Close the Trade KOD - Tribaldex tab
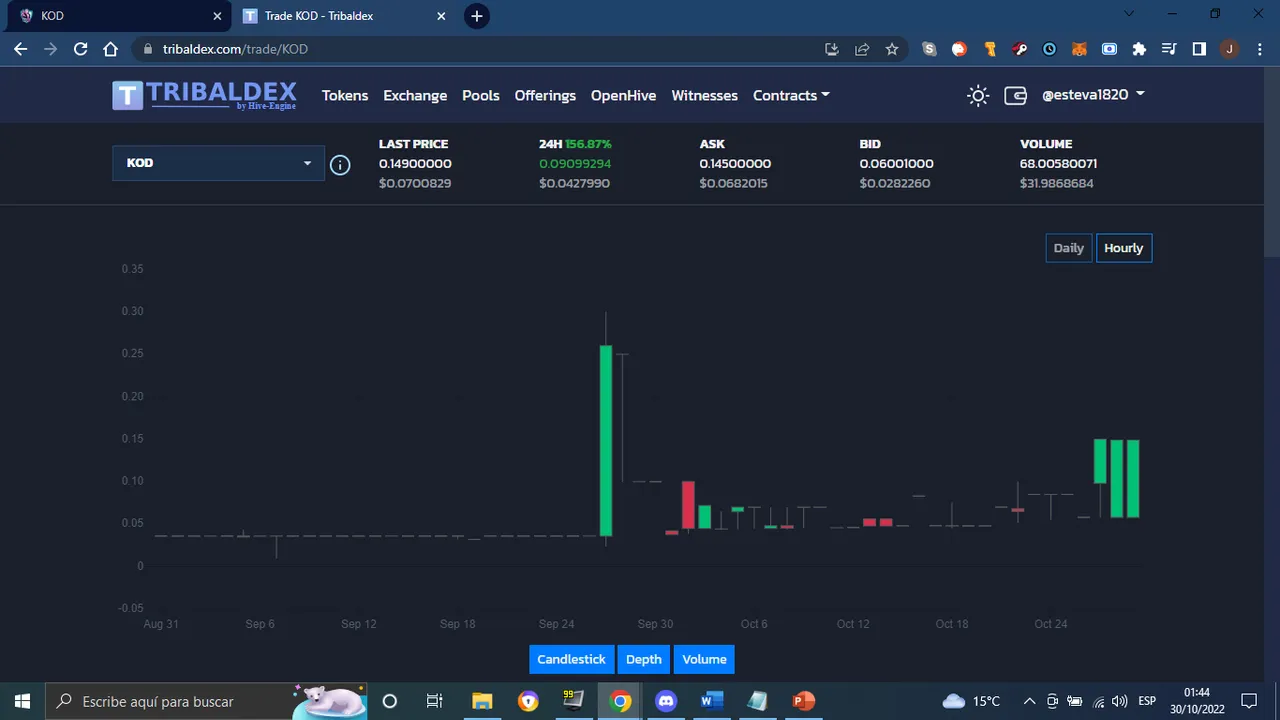Viewport: 1280px width, 720px height. coord(443,16)
